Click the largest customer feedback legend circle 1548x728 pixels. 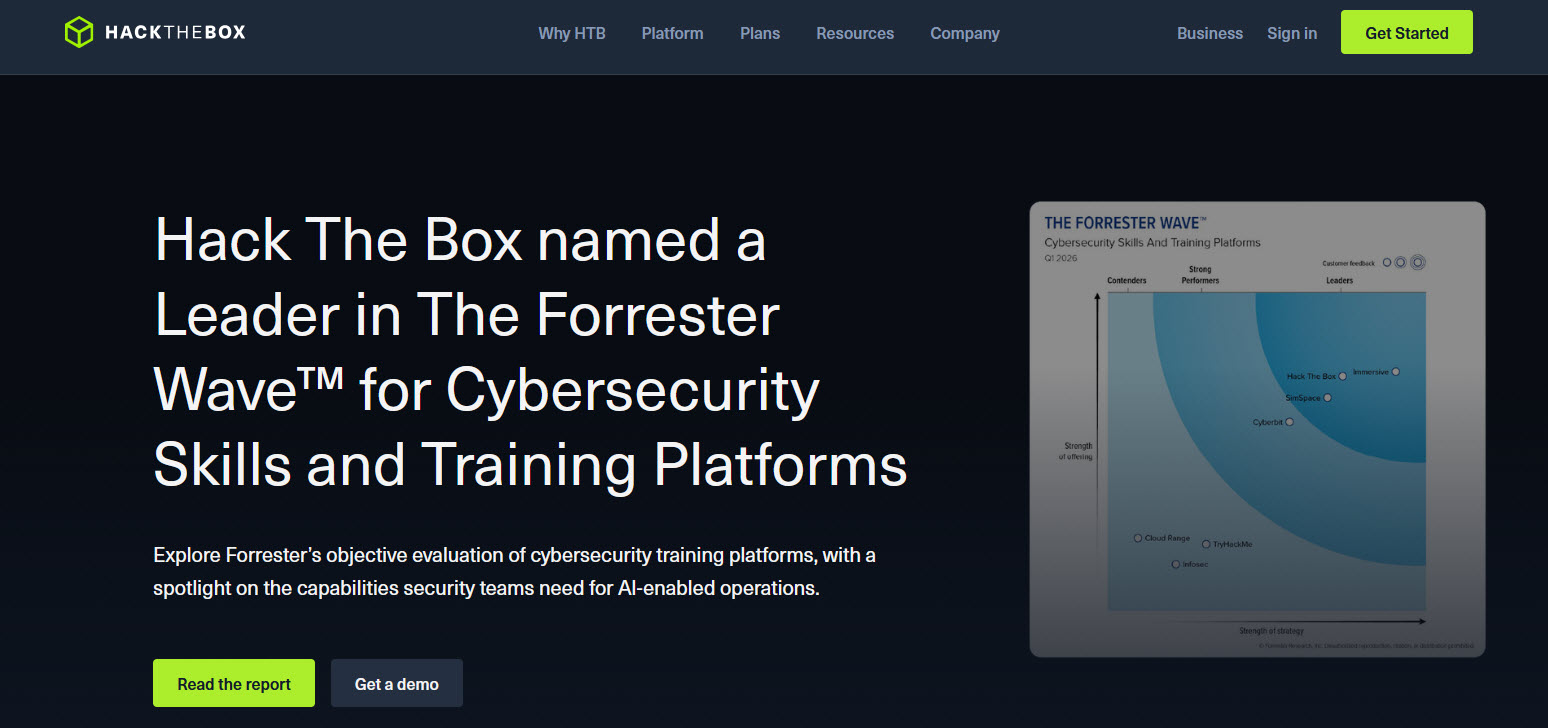(1418, 262)
